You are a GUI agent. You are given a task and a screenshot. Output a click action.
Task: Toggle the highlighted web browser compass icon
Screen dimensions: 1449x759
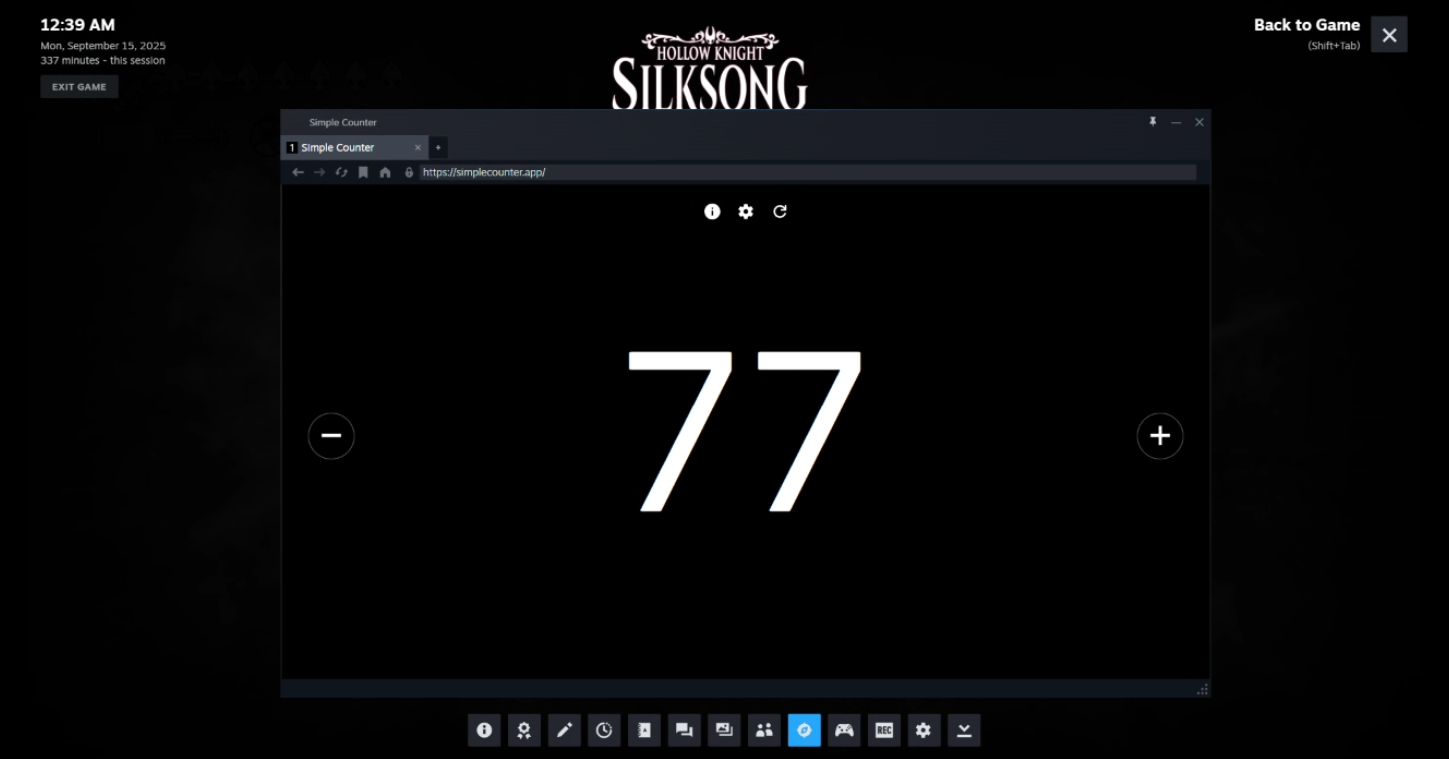pyautogui.click(x=804, y=730)
